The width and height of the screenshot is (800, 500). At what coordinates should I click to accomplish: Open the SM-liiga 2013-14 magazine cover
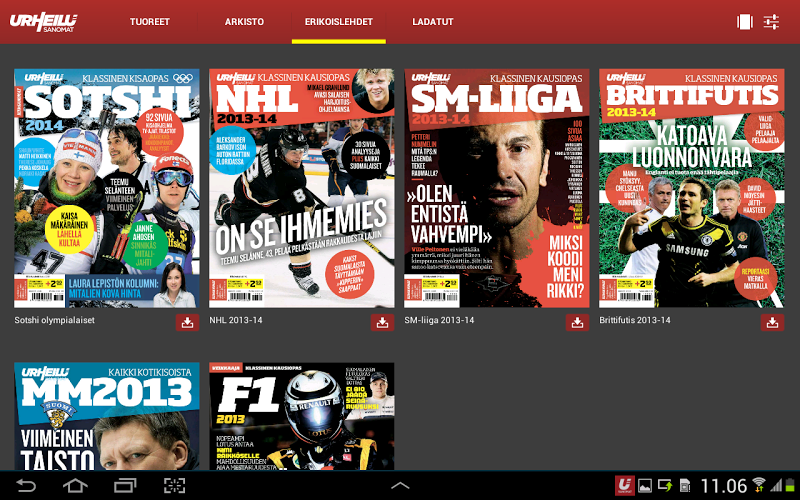point(496,188)
